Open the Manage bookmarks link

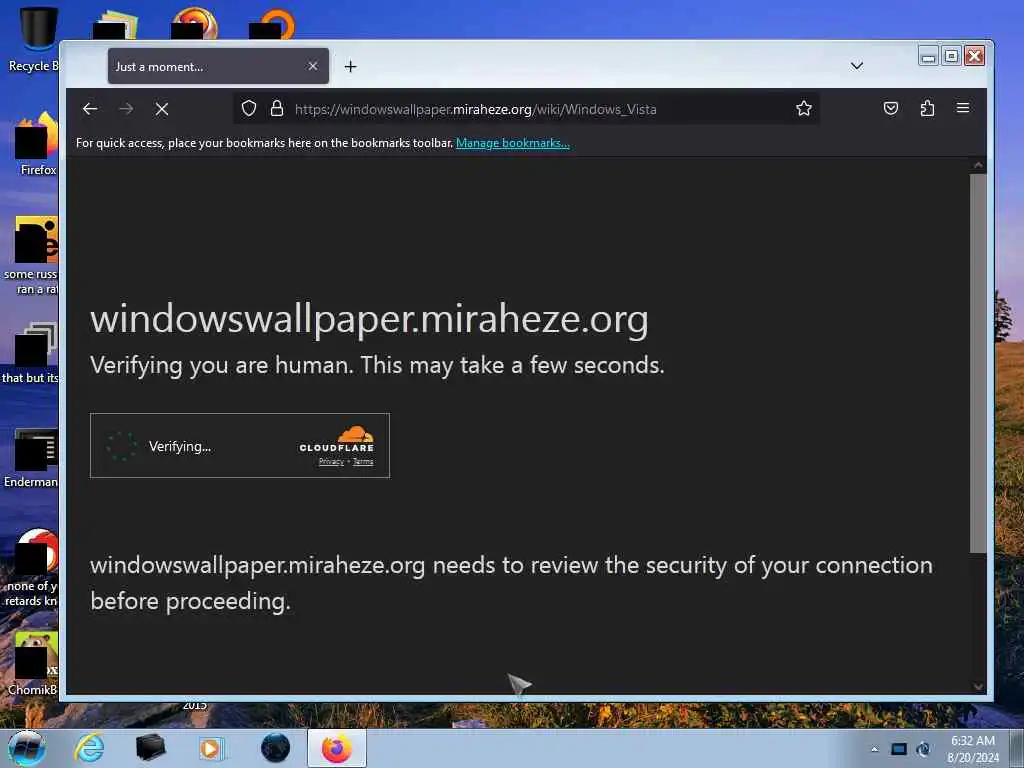tap(513, 143)
